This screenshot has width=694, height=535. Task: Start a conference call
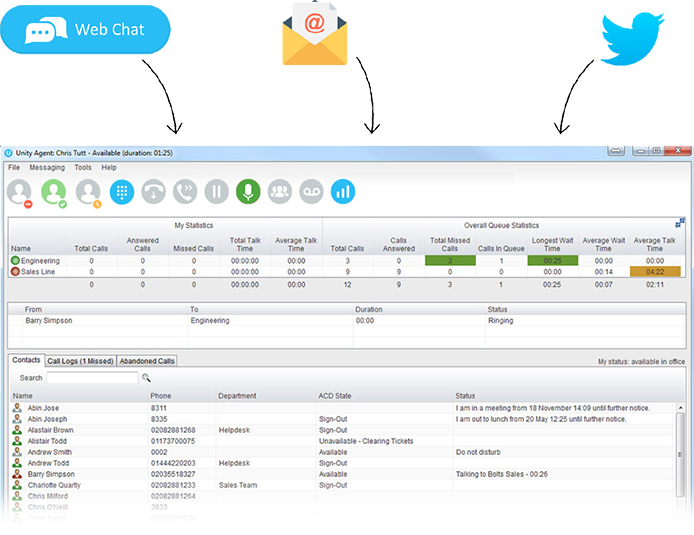[x=280, y=190]
